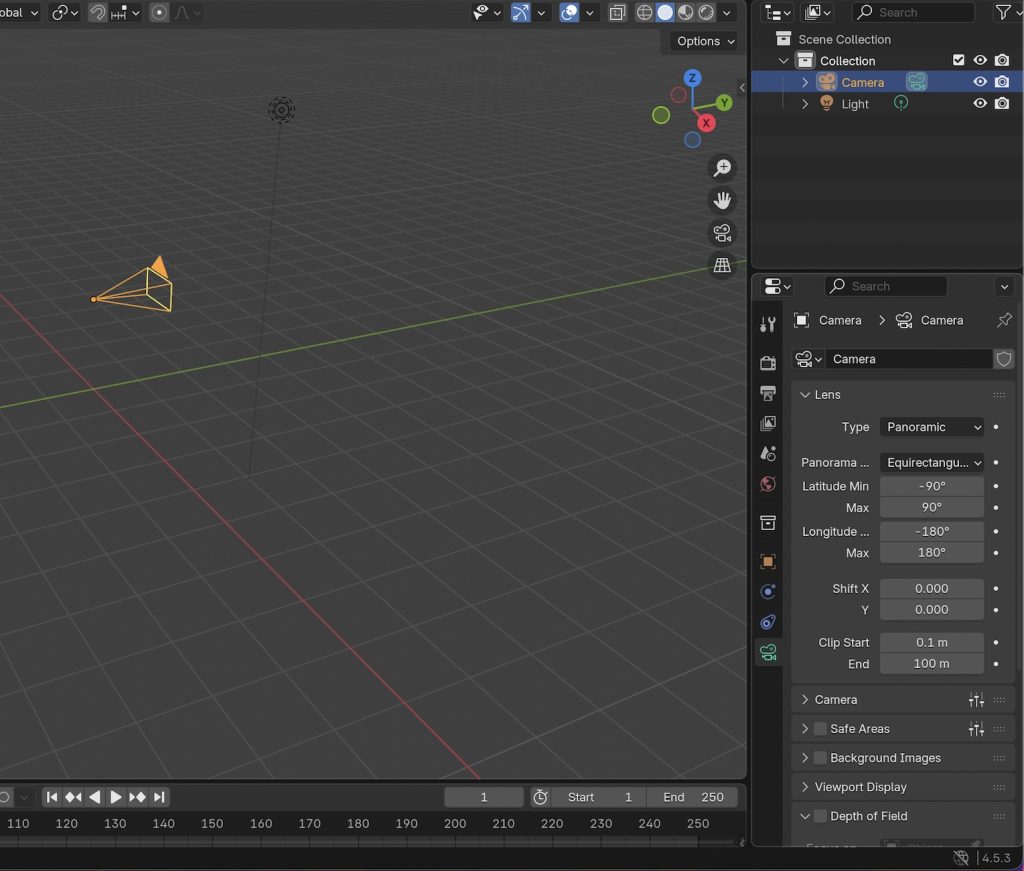Open the viewport Options menu
1024x871 pixels.
705,41
